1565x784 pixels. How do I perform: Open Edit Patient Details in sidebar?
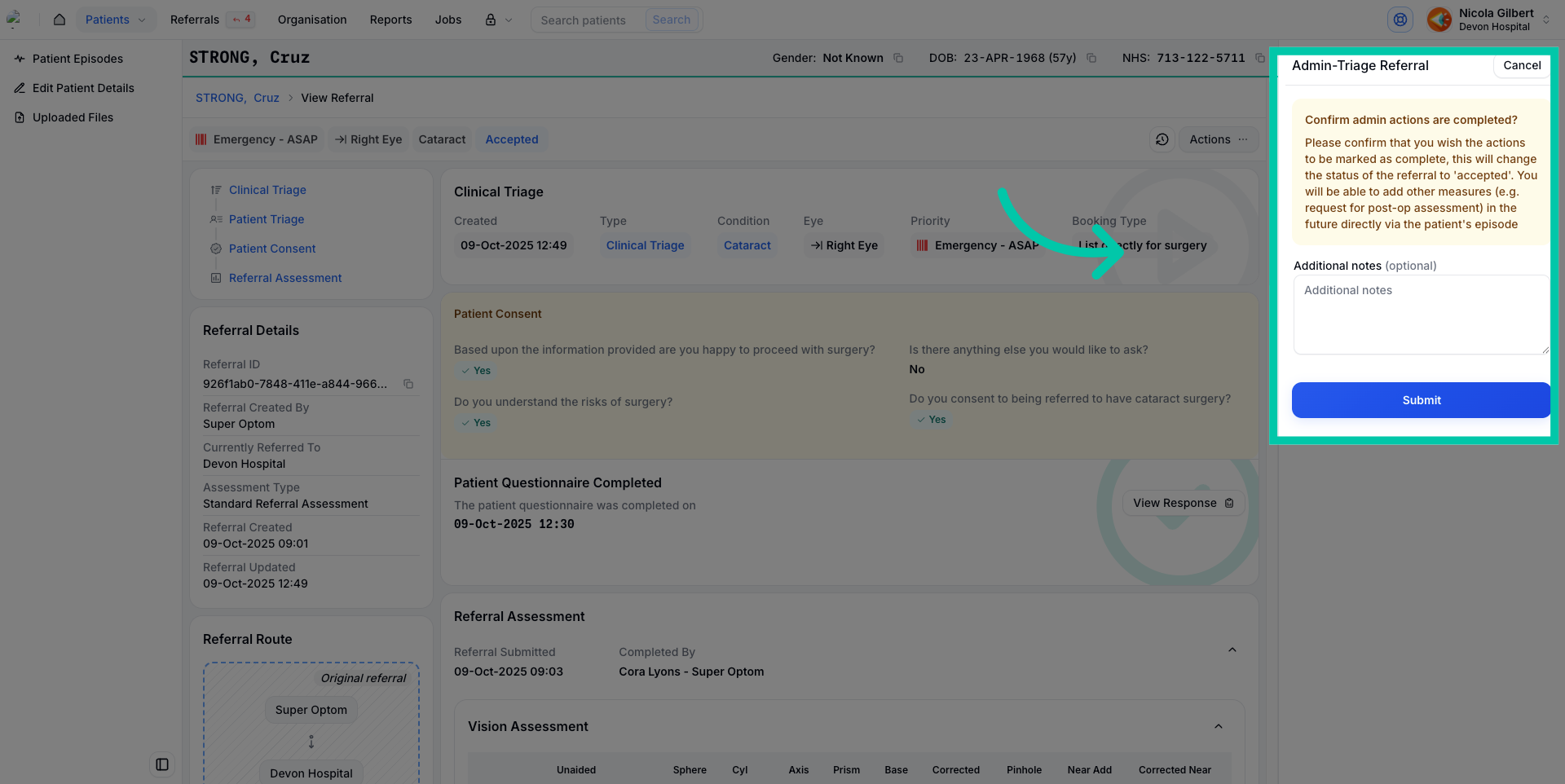(x=83, y=88)
